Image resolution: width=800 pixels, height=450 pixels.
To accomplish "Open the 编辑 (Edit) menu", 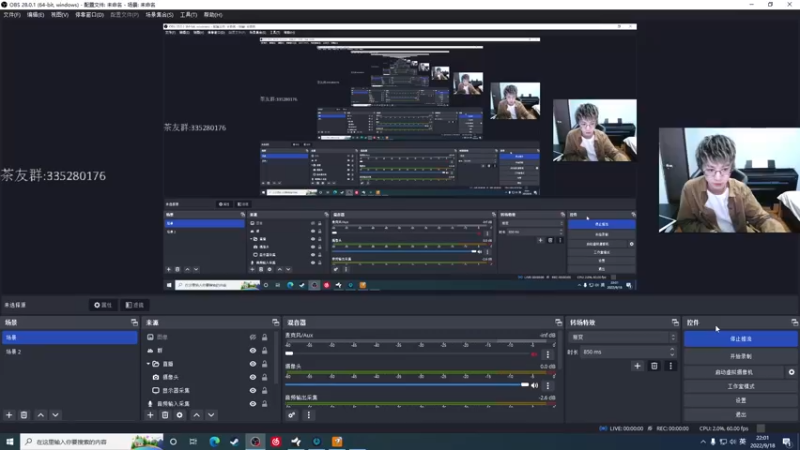I will pos(35,15).
